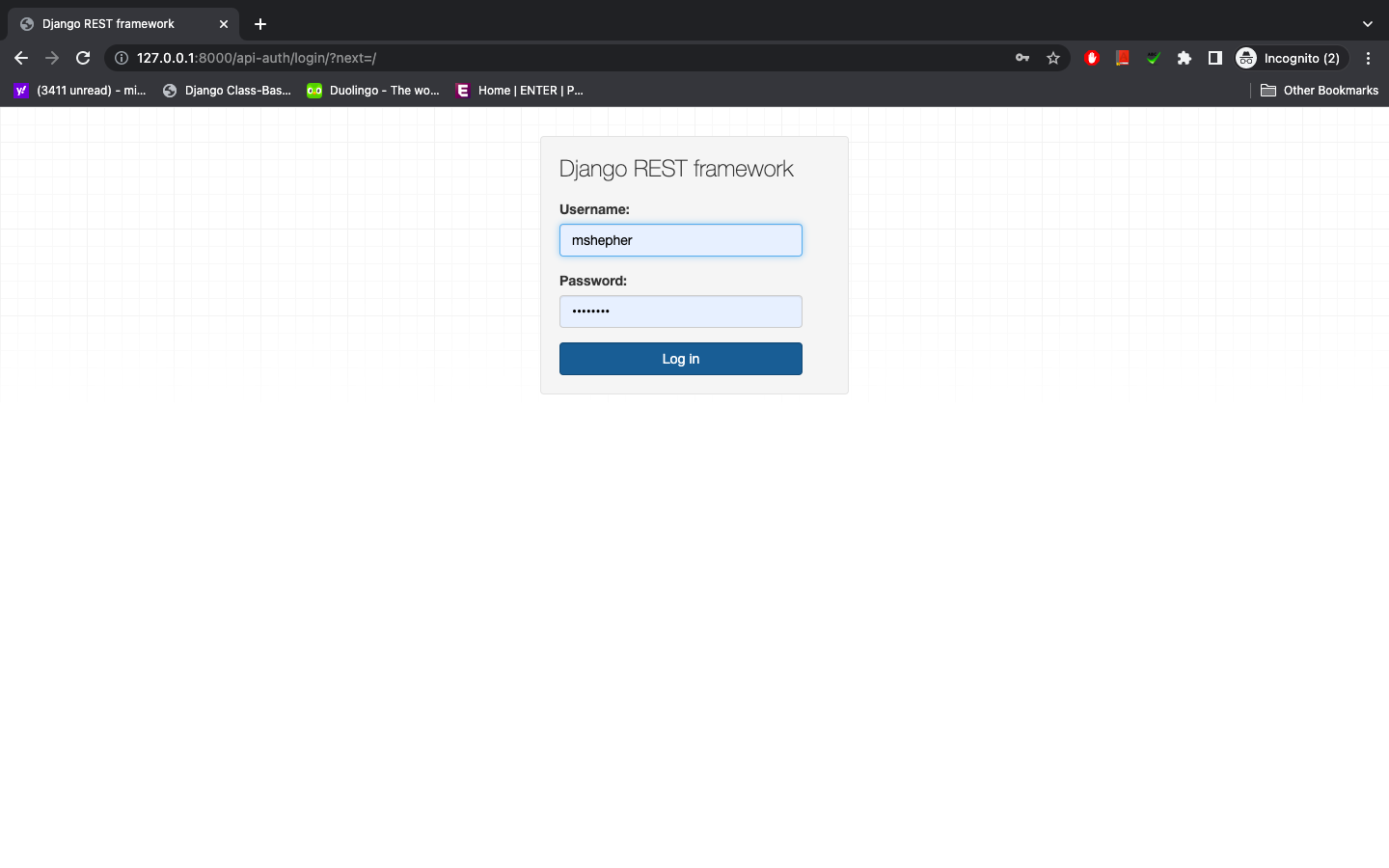Viewport: 1389px width, 868px height.
Task: Click the browser back arrow
Action: point(21,58)
